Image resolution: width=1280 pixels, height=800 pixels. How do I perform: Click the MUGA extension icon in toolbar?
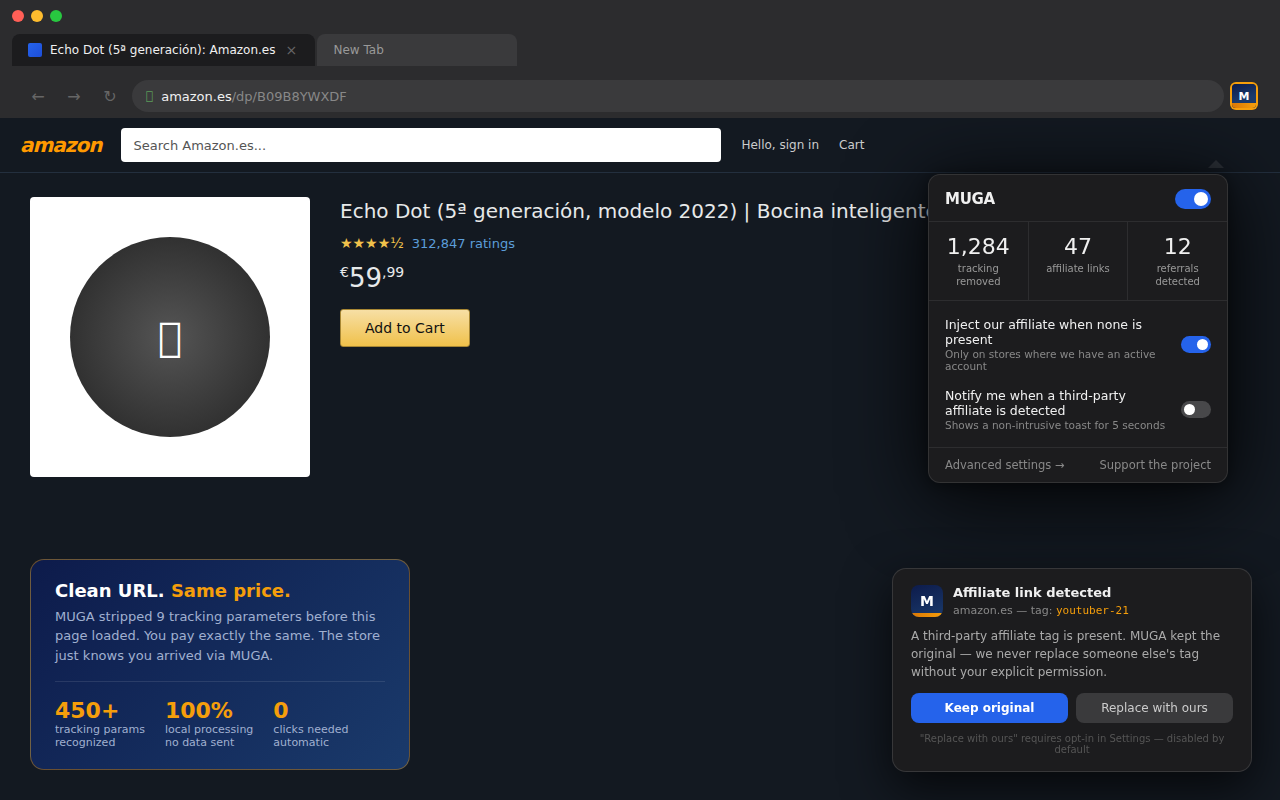(x=1243, y=96)
